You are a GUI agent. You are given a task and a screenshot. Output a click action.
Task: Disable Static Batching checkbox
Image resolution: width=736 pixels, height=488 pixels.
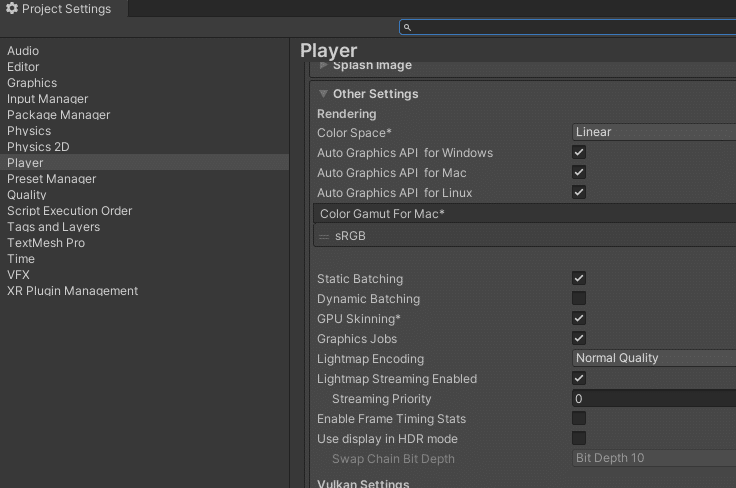(x=579, y=278)
